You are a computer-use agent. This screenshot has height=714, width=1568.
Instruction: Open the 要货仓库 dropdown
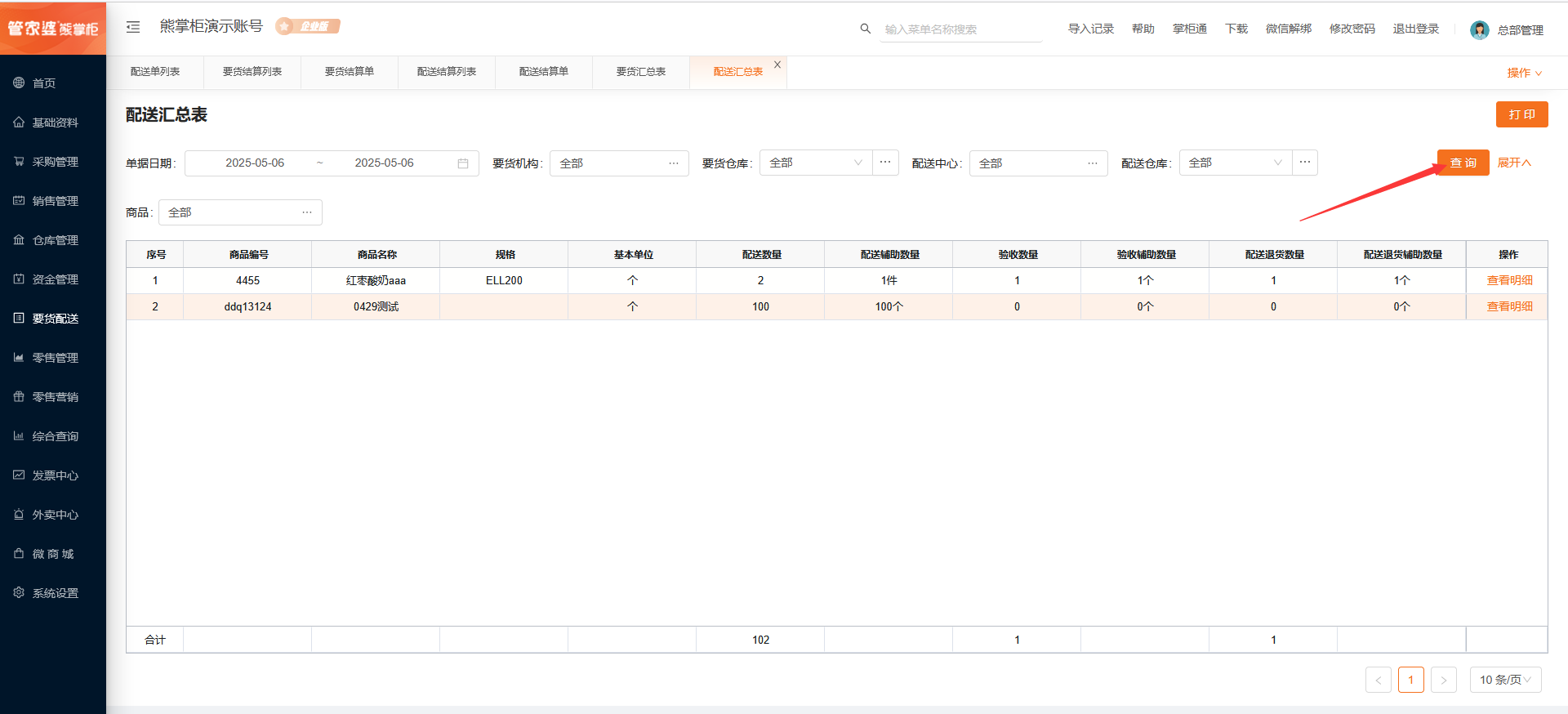(x=816, y=163)
